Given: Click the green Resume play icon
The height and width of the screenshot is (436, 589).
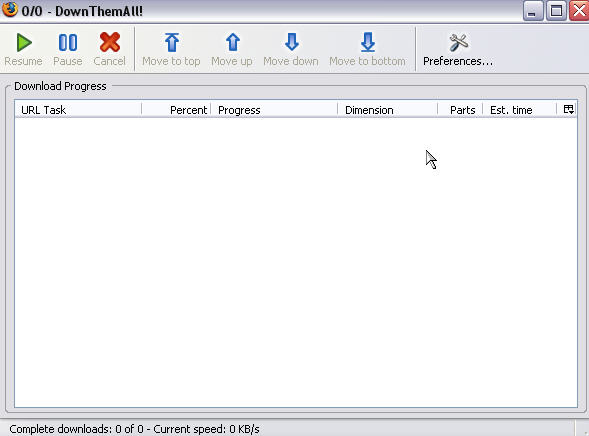Looking at the screenshot, I should click(24, 42).
